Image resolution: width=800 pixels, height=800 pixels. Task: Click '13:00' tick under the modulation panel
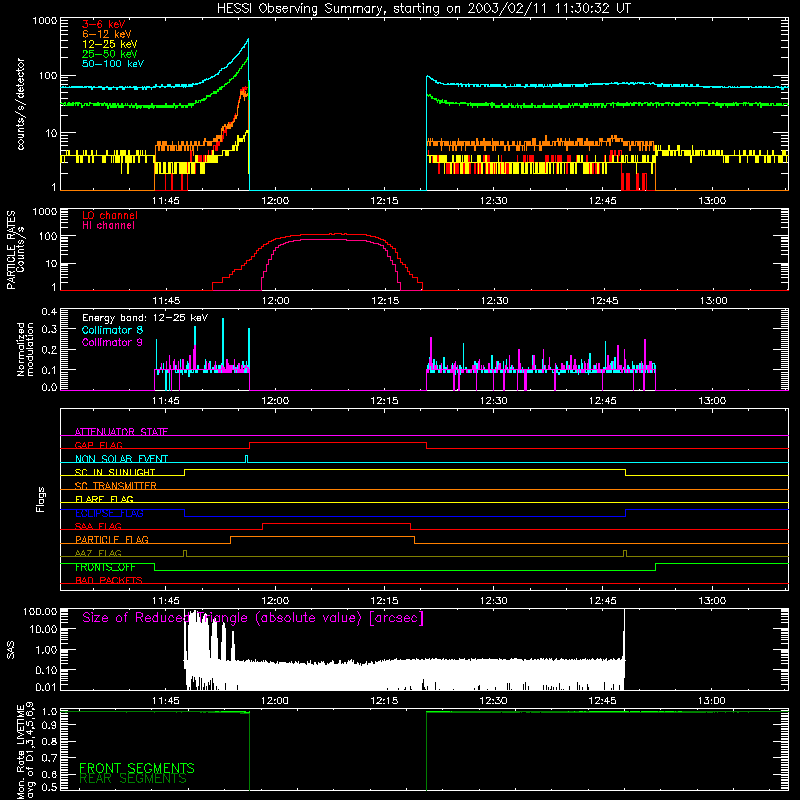point(712,401)
